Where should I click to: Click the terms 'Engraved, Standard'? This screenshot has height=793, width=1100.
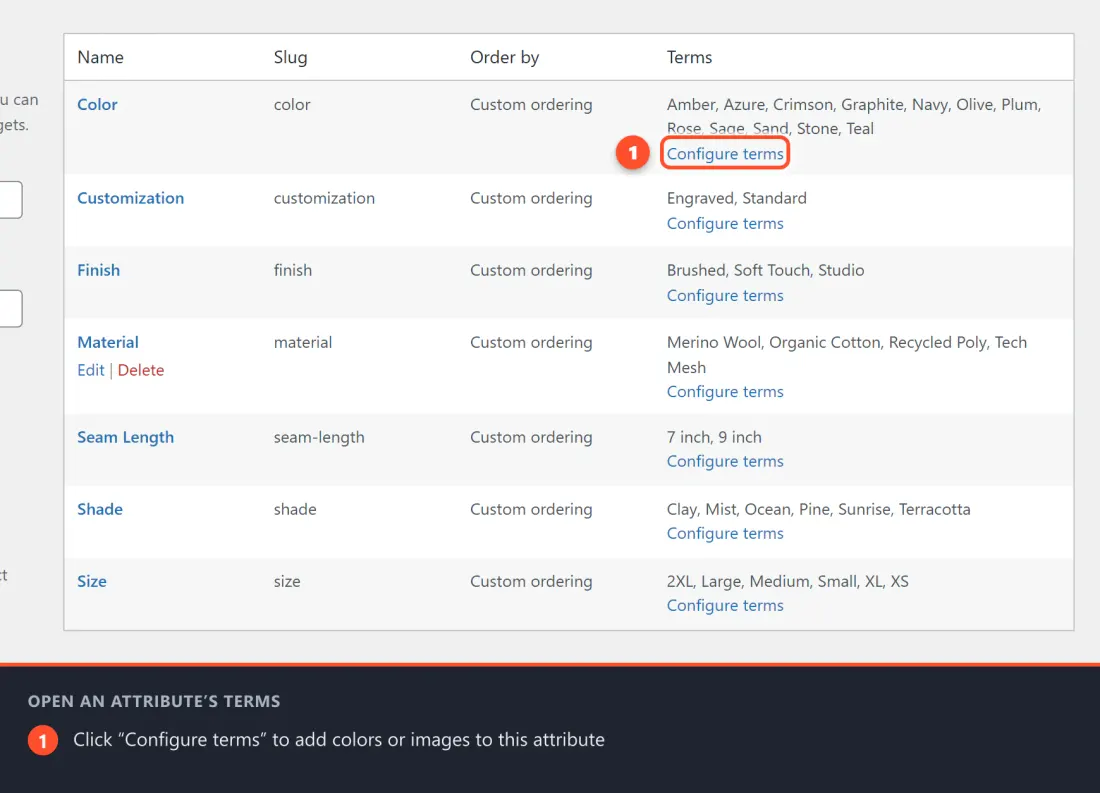737,199
